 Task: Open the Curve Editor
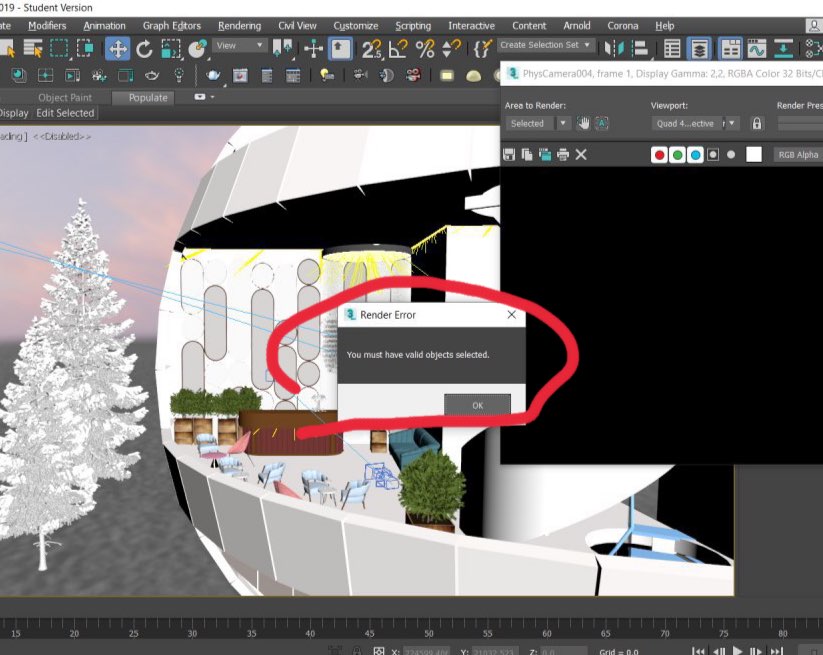click(756, 49)
